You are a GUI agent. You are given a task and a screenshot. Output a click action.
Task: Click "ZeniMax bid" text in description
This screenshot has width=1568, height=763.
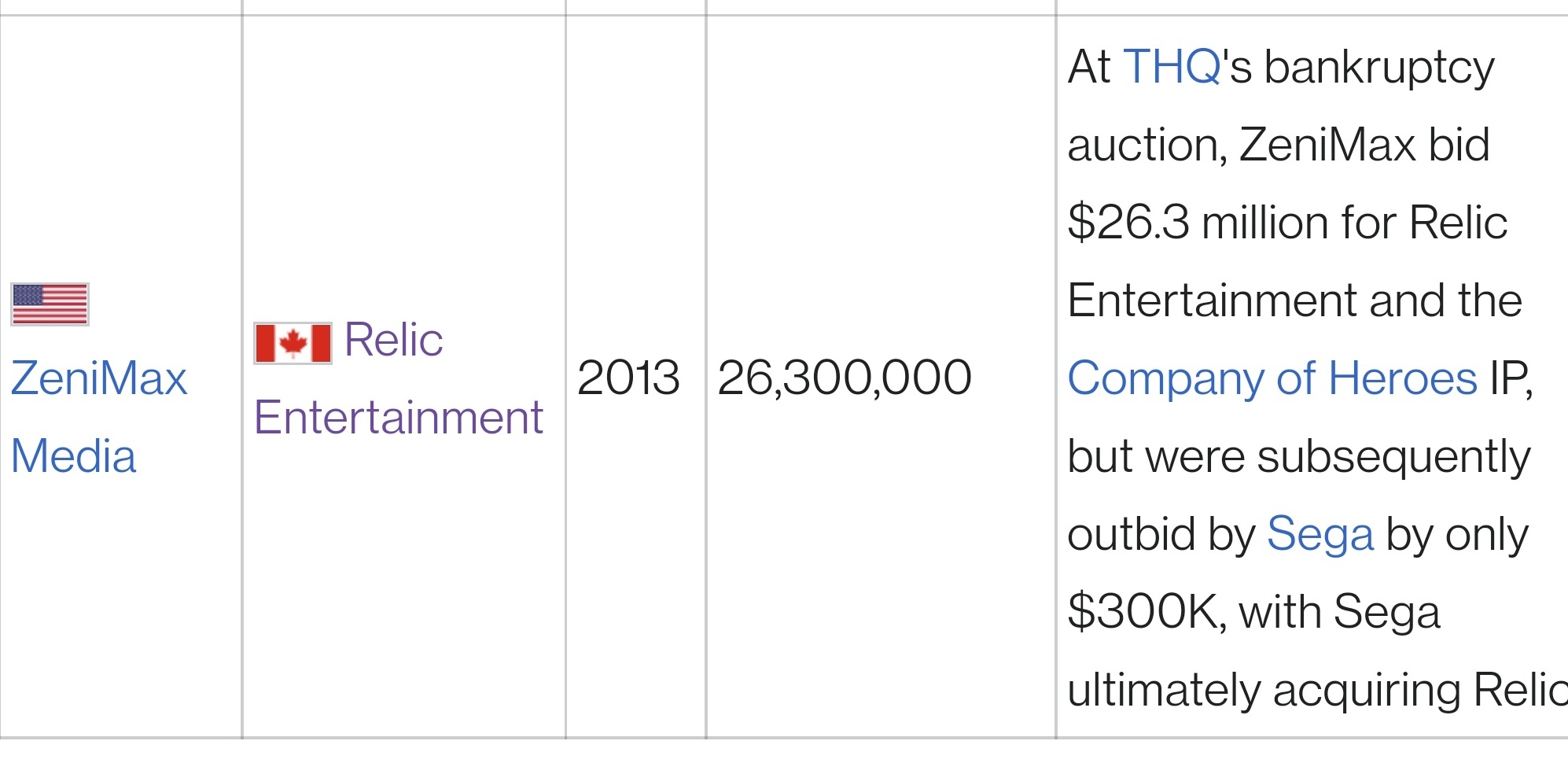[x=1364, y=145]
